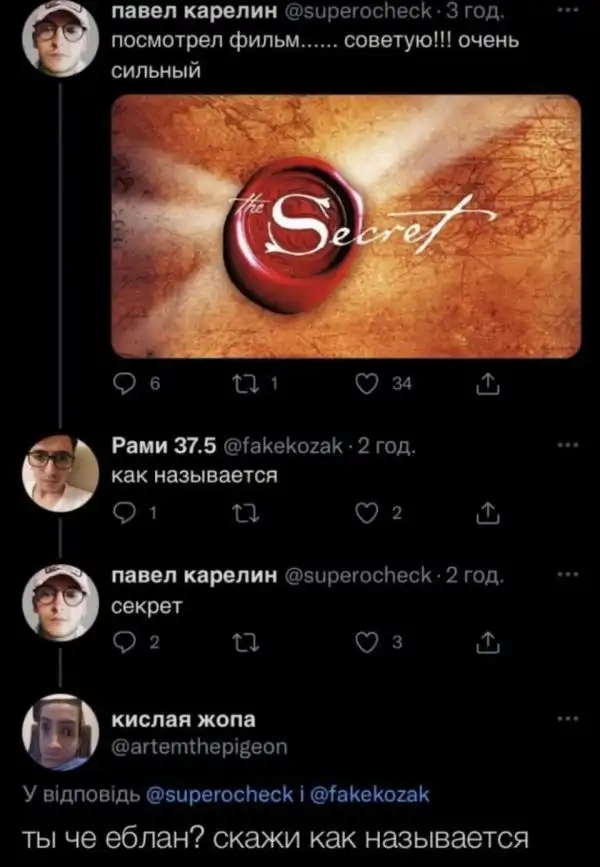Viewport: 600px width, 867px height.
Task: Open Рами 37.5's profile name
Action: pos(164,445)
